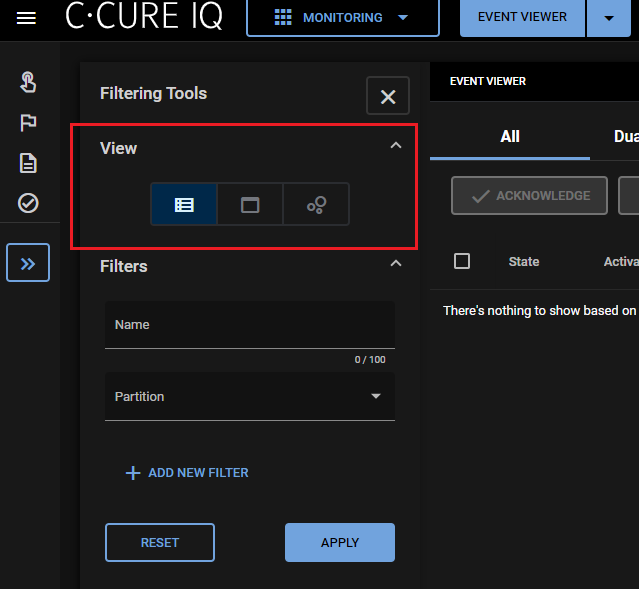Select the All tab

tap(510, 137)
